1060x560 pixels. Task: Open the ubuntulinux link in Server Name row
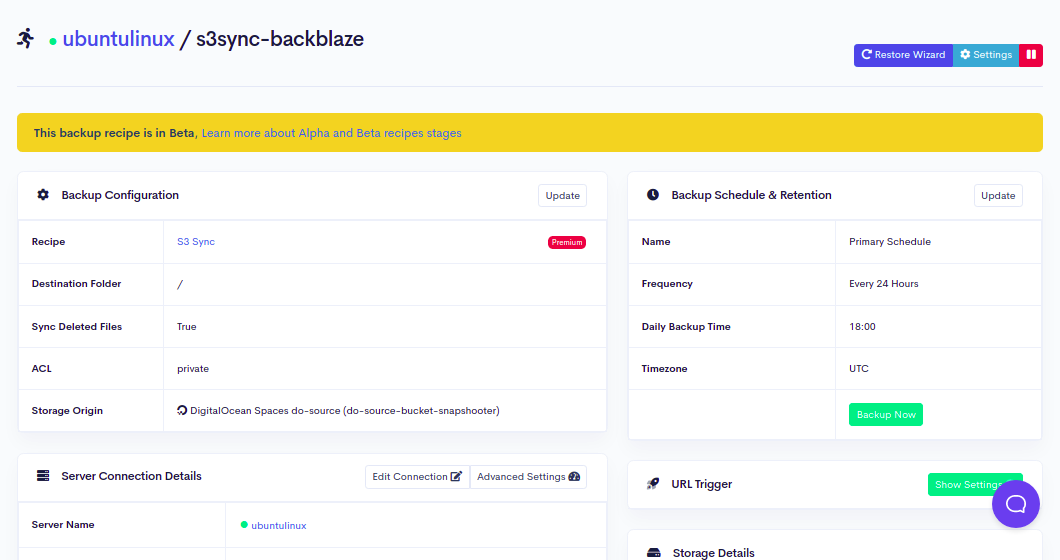point(279,526)
